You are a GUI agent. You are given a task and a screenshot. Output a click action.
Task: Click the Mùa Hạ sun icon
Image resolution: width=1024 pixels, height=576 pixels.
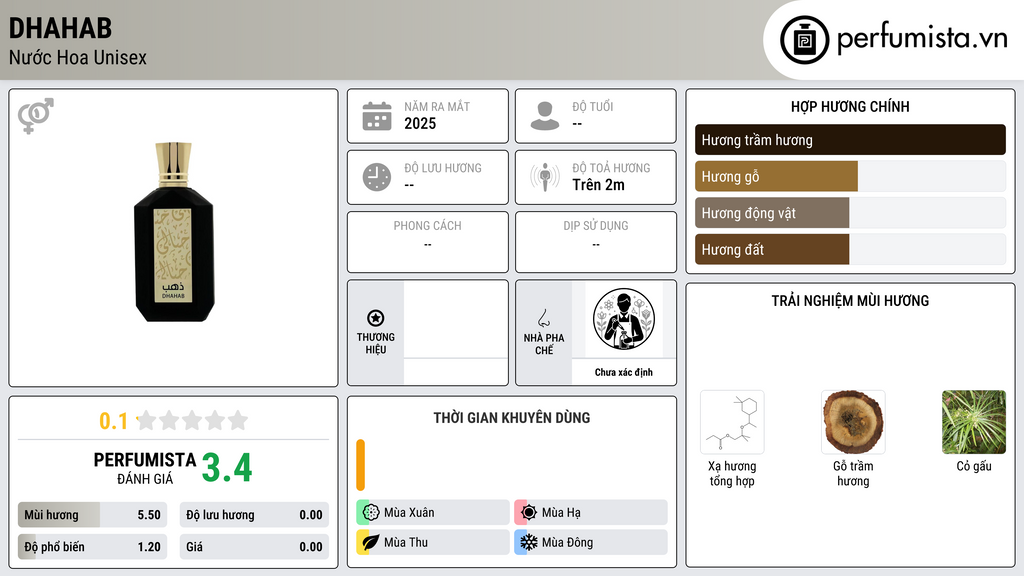529,513
